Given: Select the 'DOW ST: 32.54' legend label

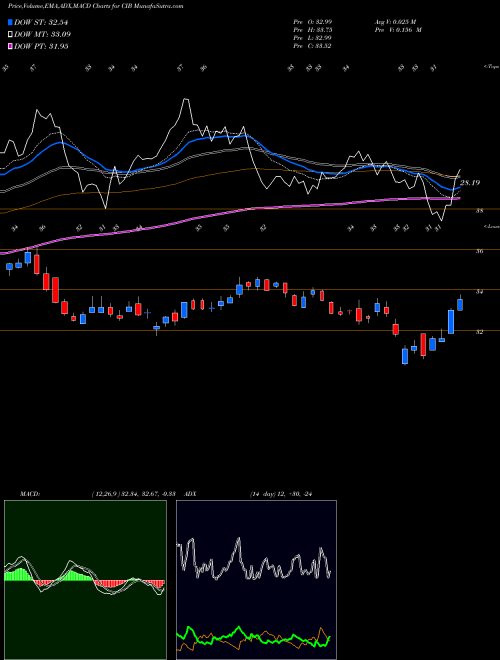Looking at the screenshot, I should click(41, 22).
